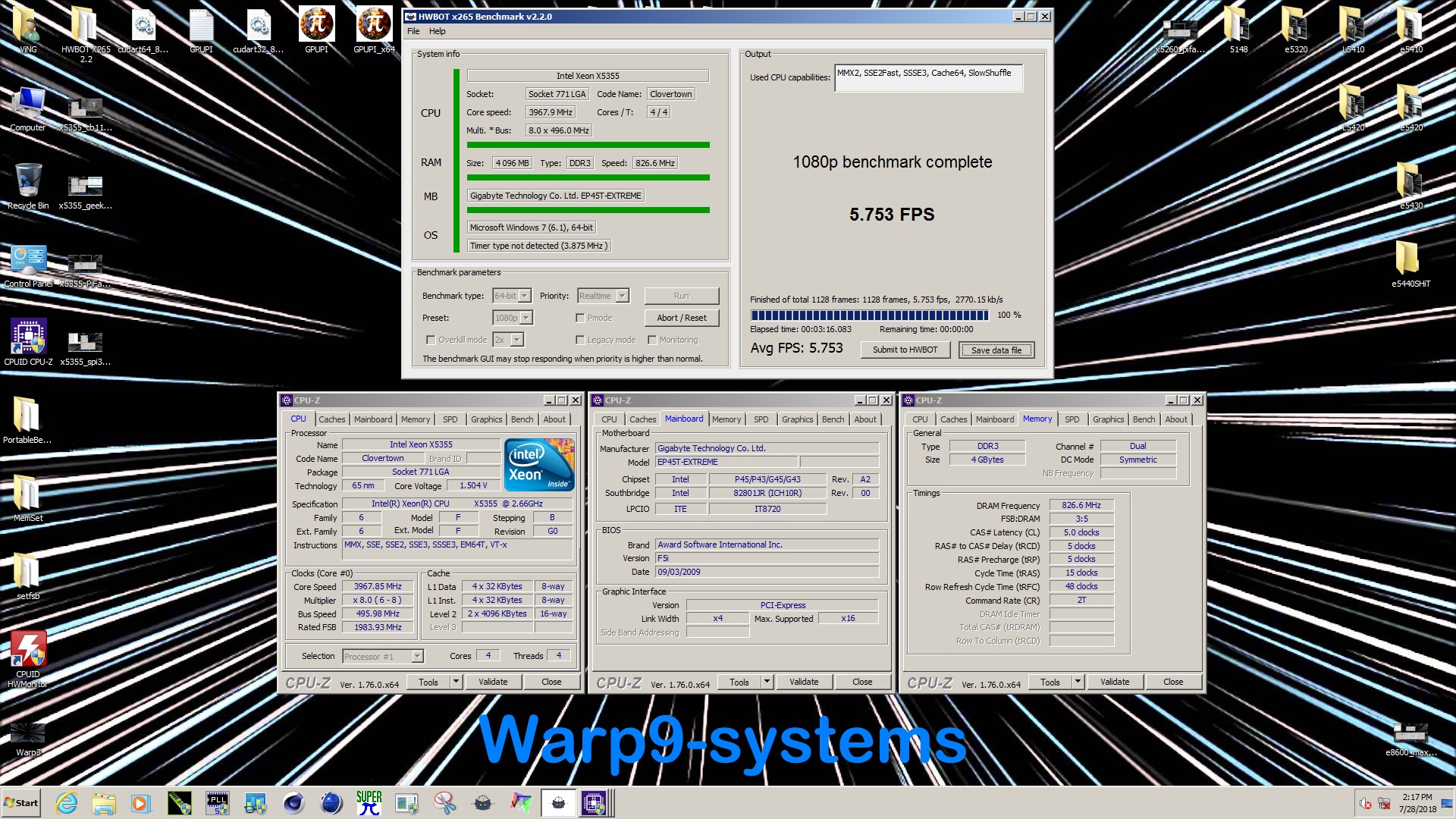Select the x5355_geek screenshot file
Image resolution: width=1456 pixels, height=819 pixels.
(86, 191)
